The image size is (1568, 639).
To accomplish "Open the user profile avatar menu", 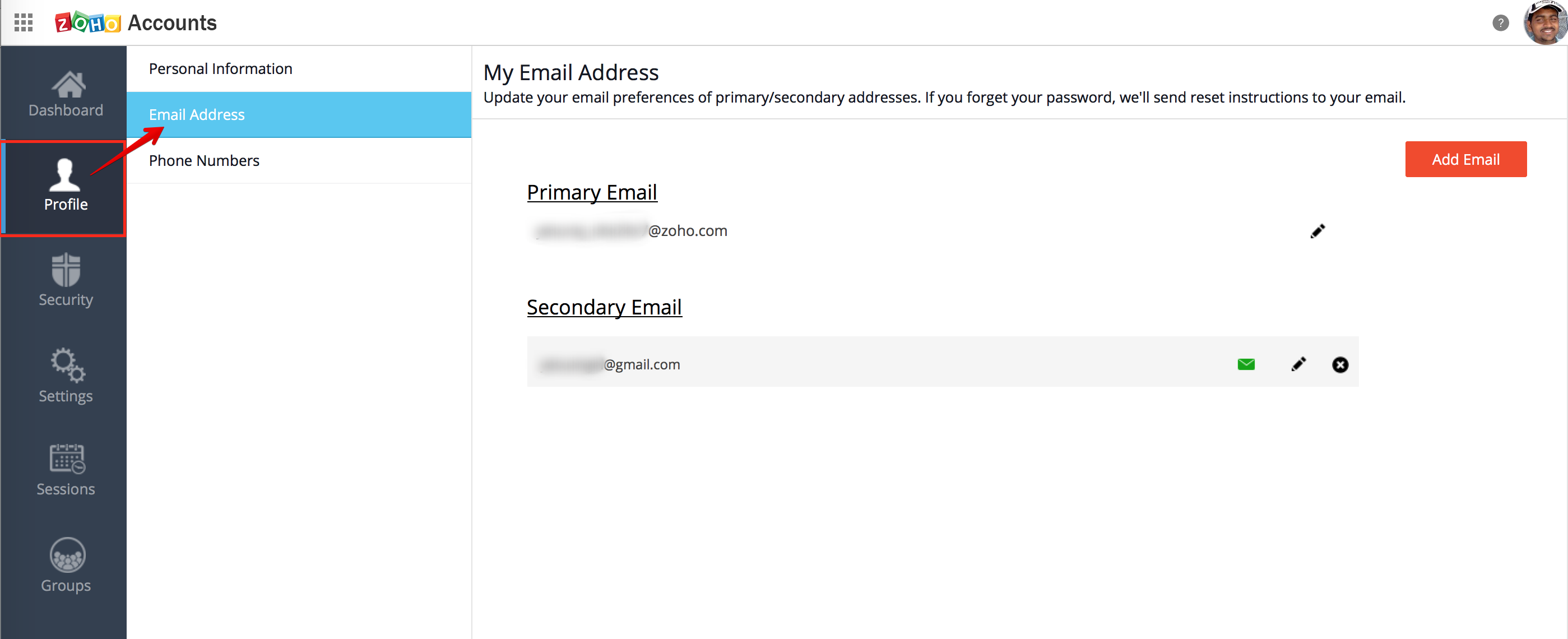I will point(1544,23).
